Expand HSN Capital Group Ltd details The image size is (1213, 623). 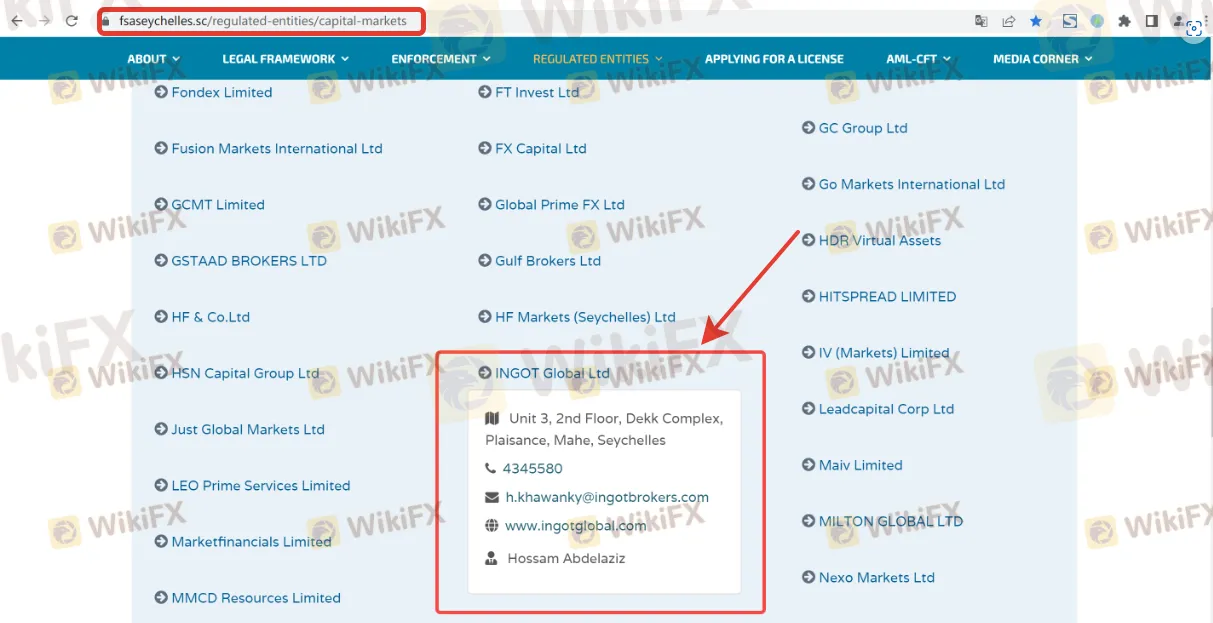pyautogui.click(x=245, y=373)
